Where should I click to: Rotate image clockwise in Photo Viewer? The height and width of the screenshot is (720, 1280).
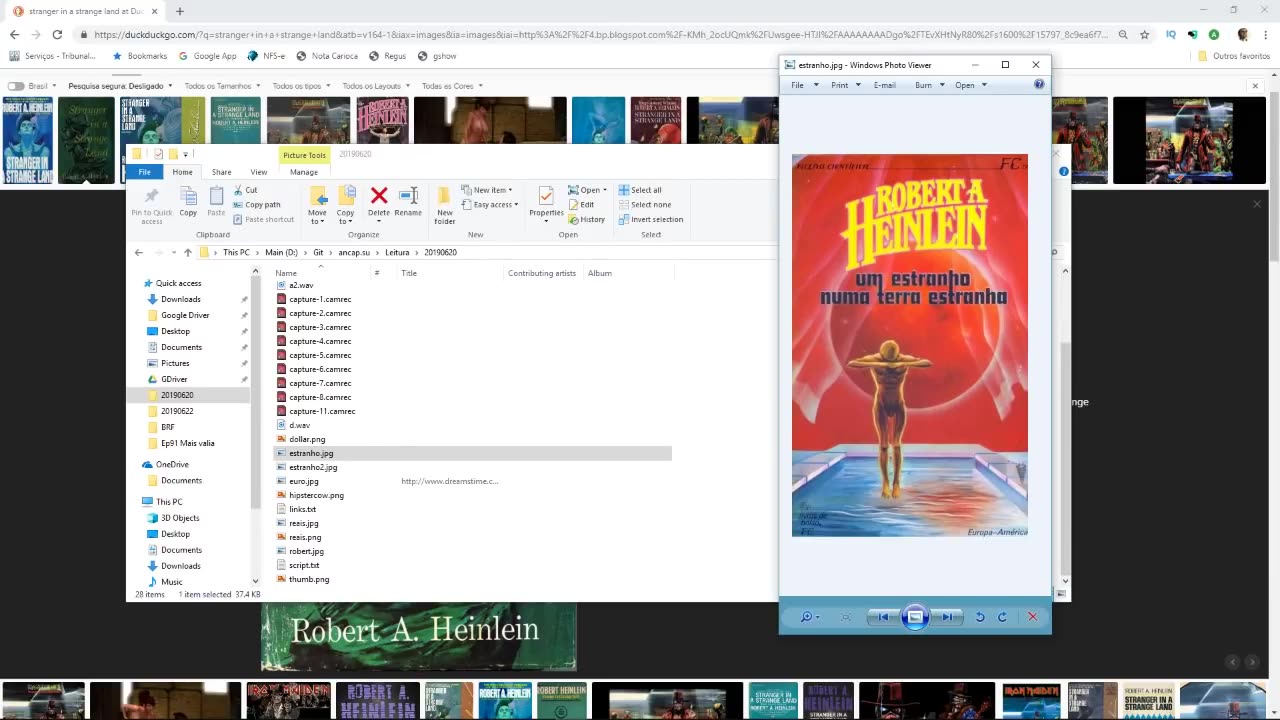click(1002, 617)
